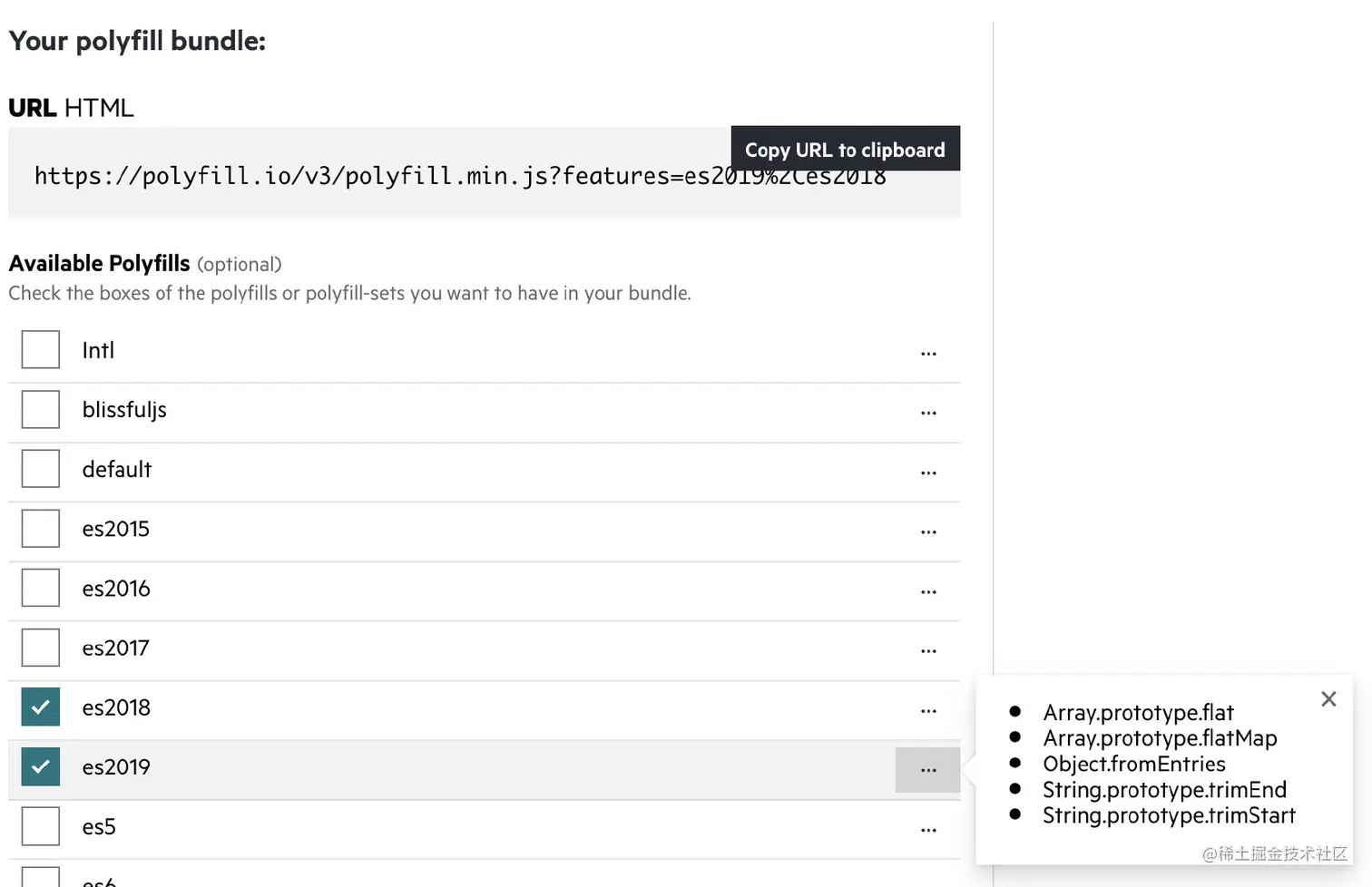The image size is (1372, 887).
Task: Click String.prototype.trimStart entry
Action: (1169, 815)
